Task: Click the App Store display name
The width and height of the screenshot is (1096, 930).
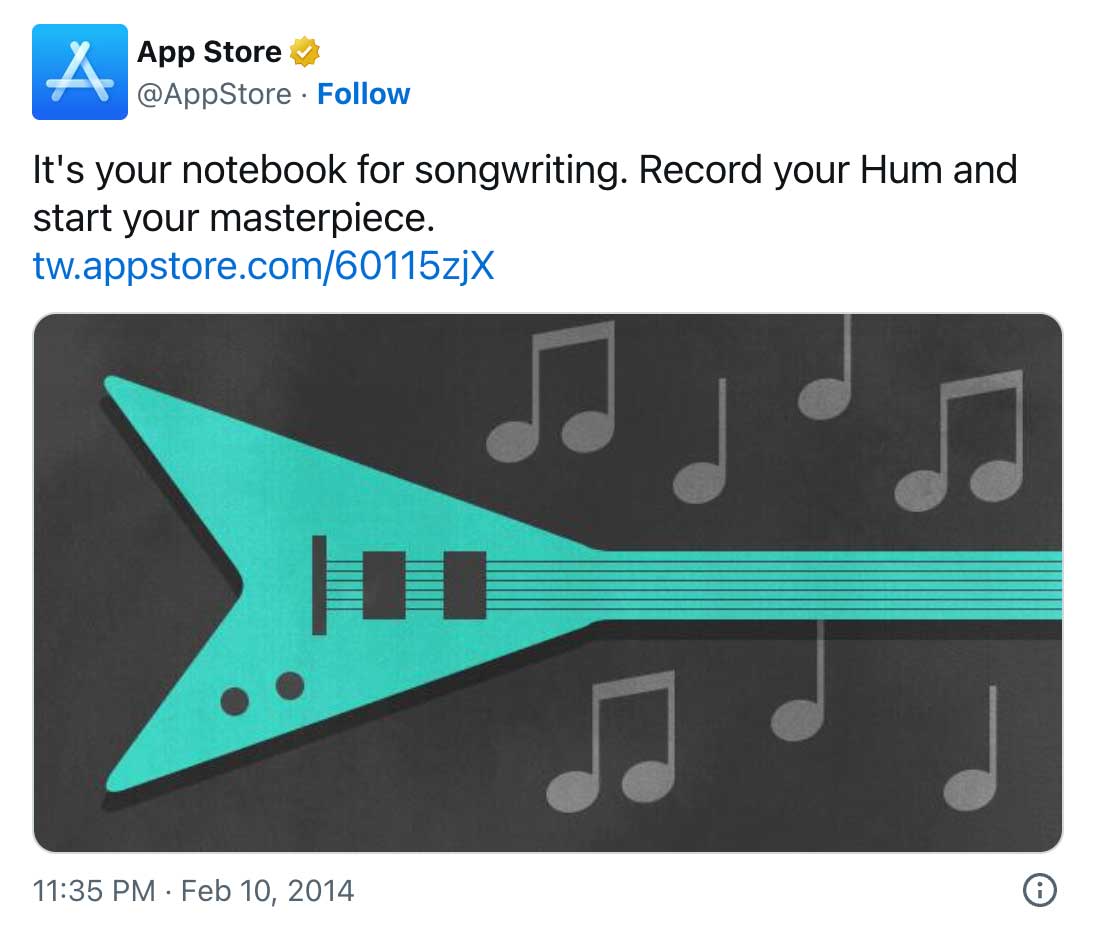Action: click(207, 51)
